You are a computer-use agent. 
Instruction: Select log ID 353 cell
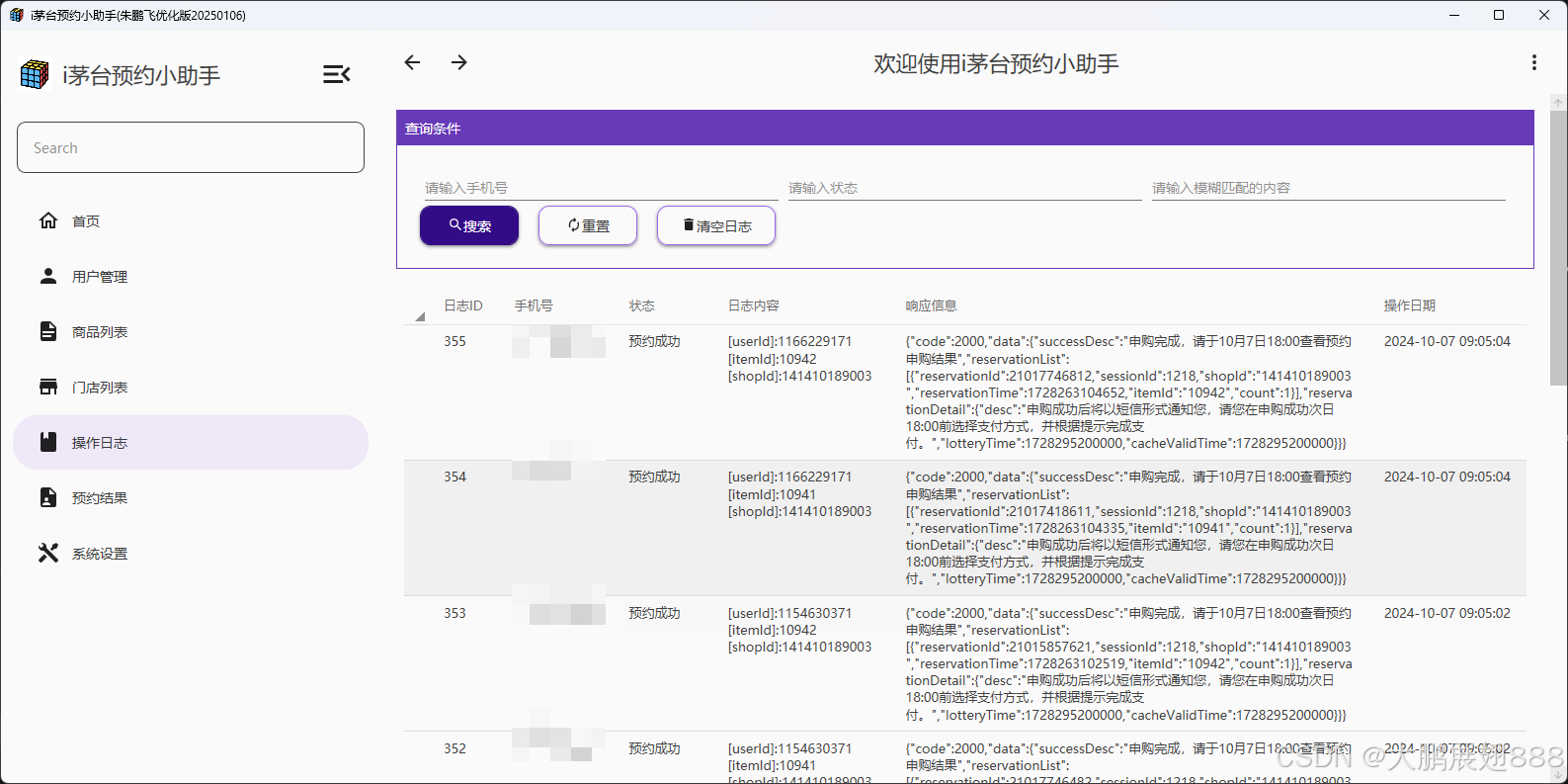(454, 613)
